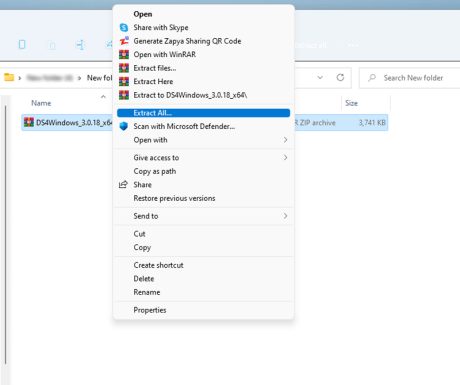Sort by the Size column header
This screenshot has width=460, height=385.
point(351,103)
